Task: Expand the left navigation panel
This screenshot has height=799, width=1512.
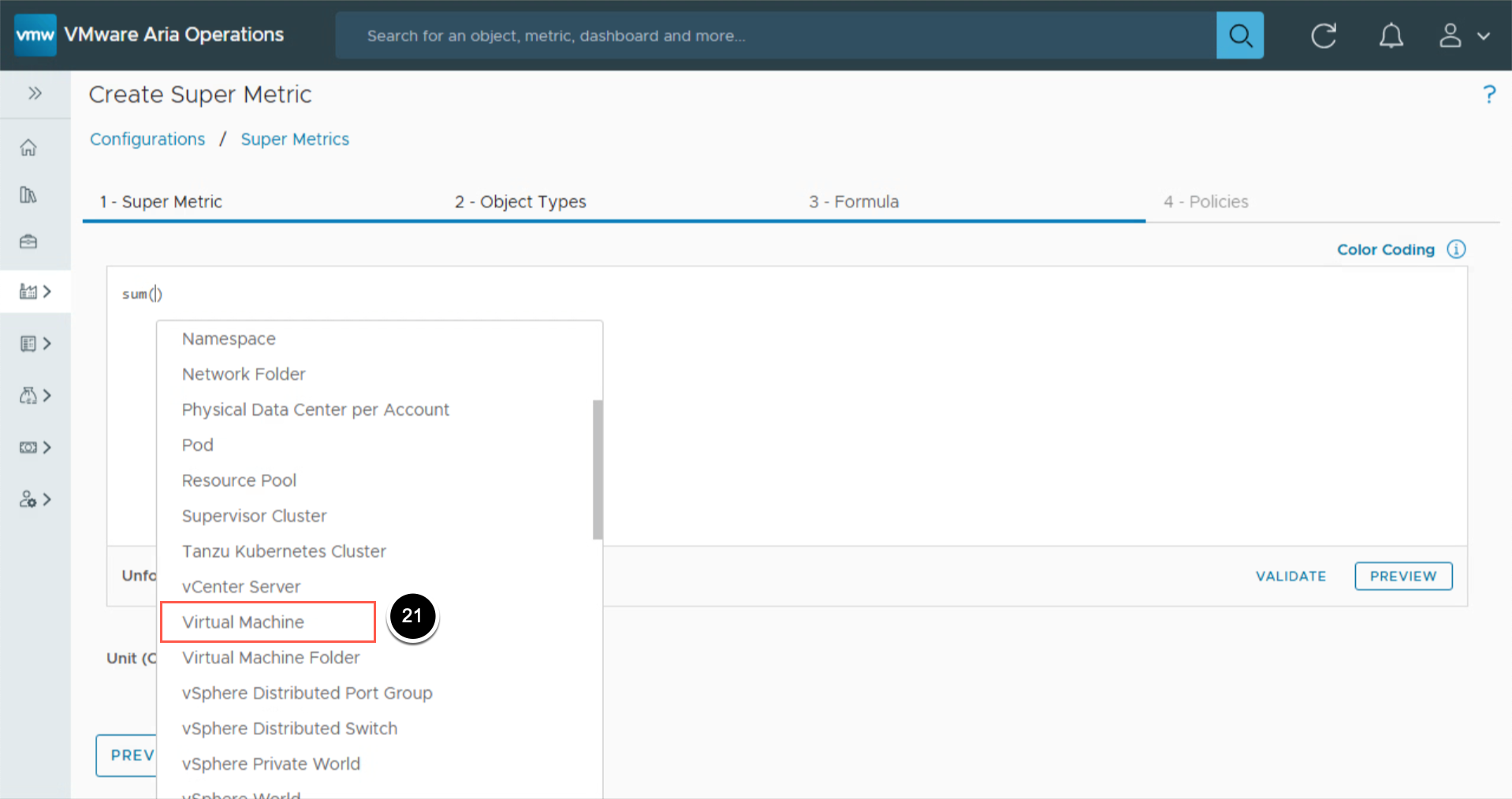Action: click(35, 93)
